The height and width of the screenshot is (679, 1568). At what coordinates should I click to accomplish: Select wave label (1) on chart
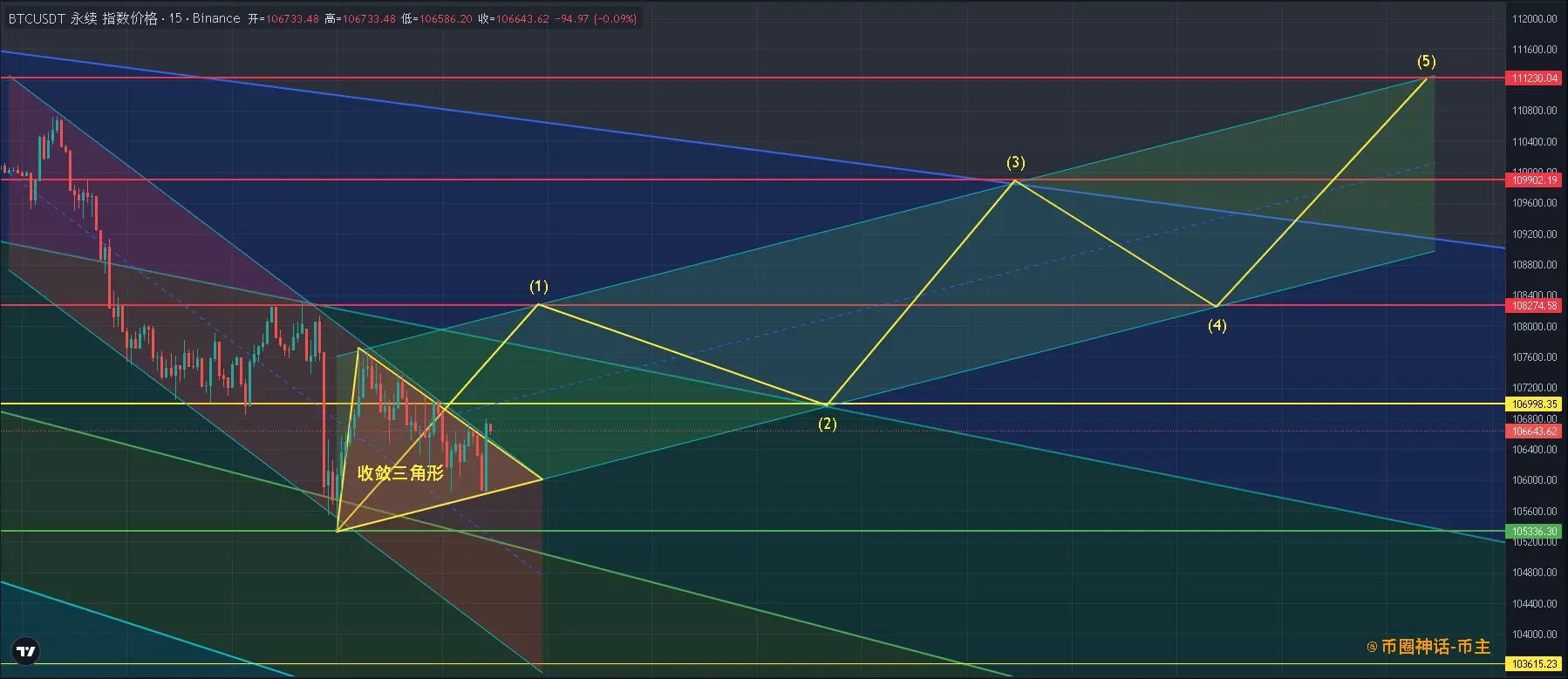coord(539,287)
